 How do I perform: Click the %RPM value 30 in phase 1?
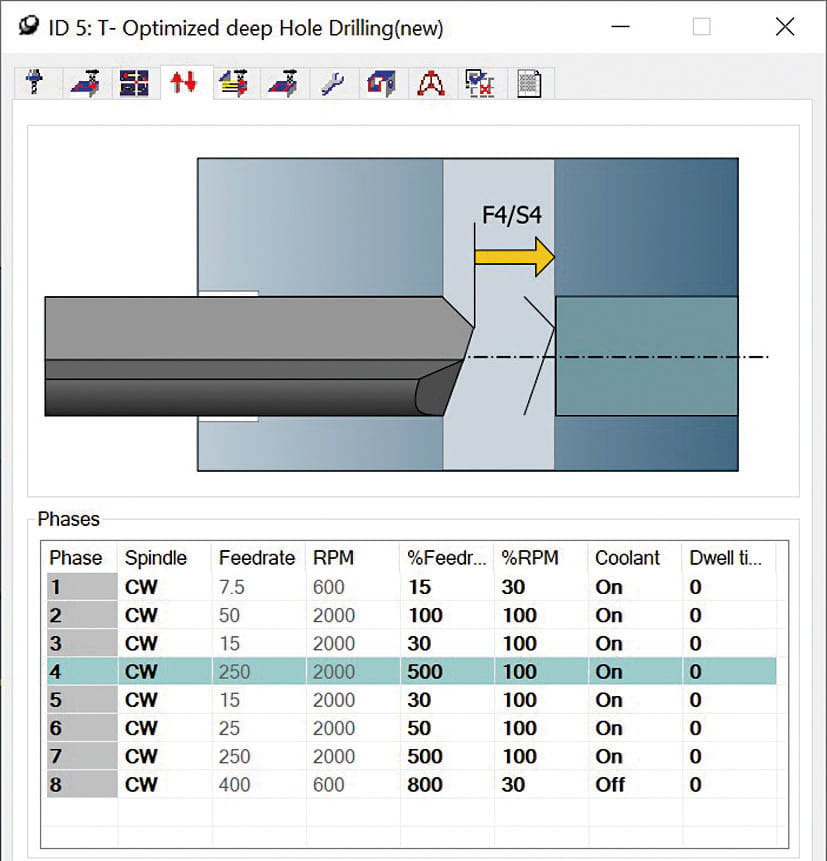(513, 587)
